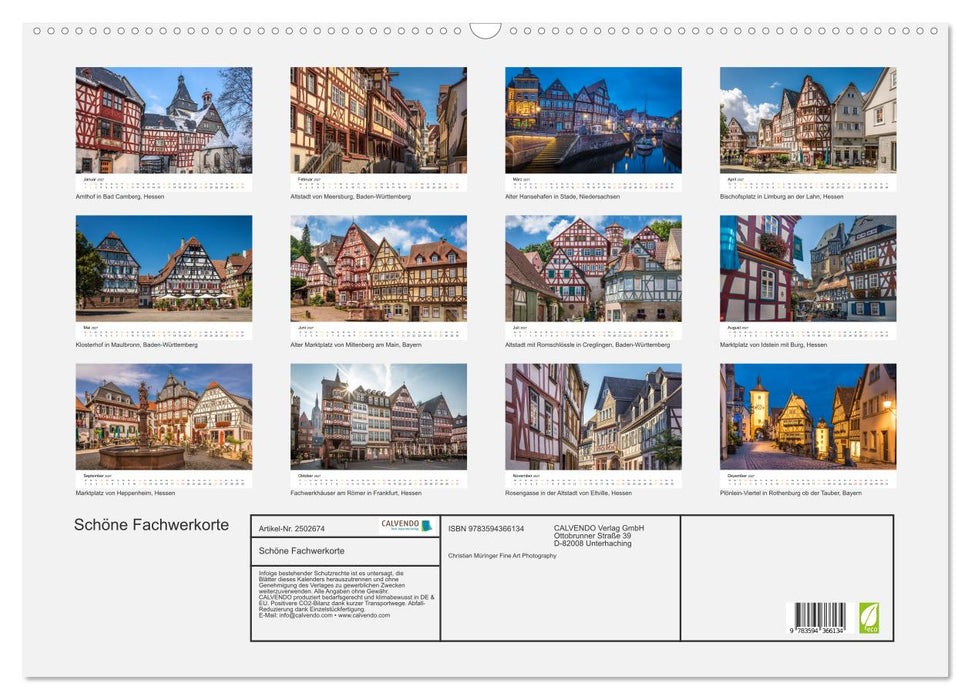Click 'Christian Müringer Fine Art Photography' credit
The width and height of the screenshot is (971, 700).
point(502,556)
